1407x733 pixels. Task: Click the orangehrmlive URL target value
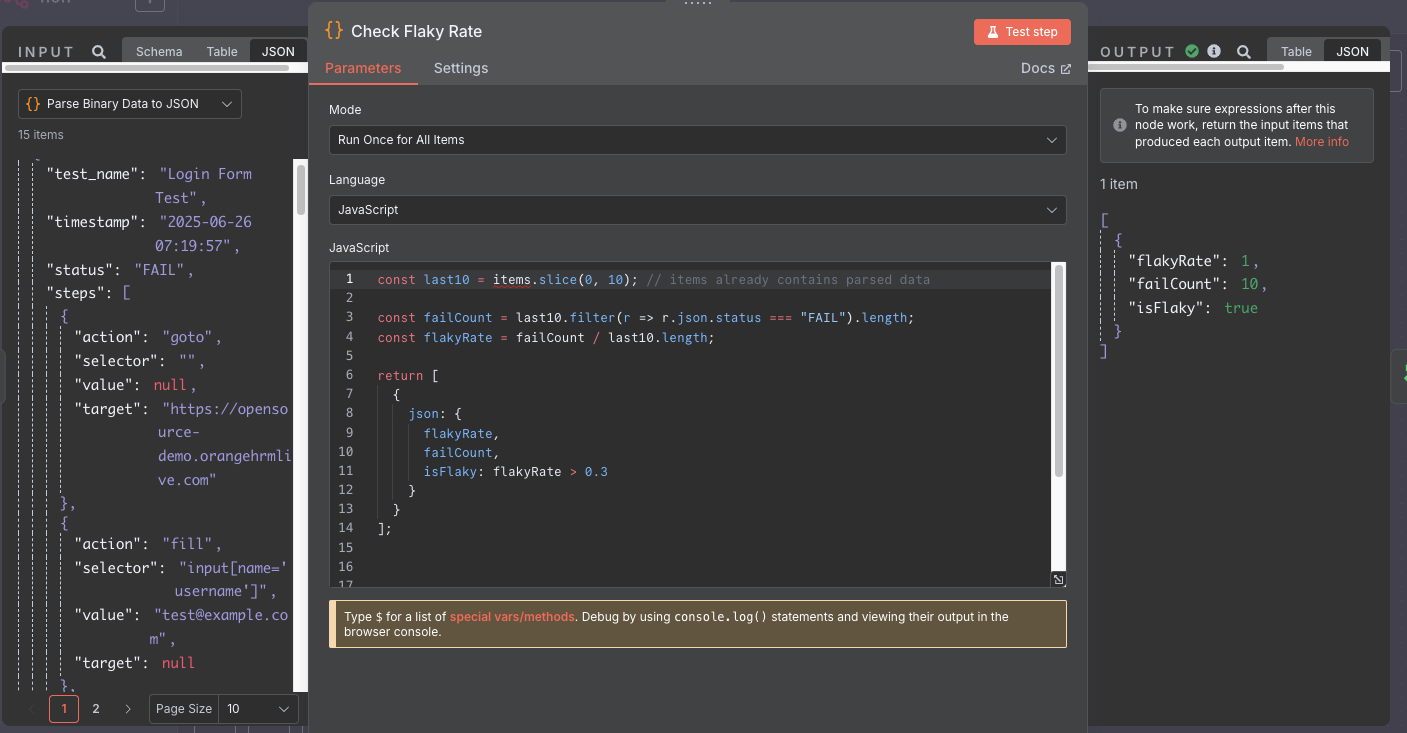(226, 444)
